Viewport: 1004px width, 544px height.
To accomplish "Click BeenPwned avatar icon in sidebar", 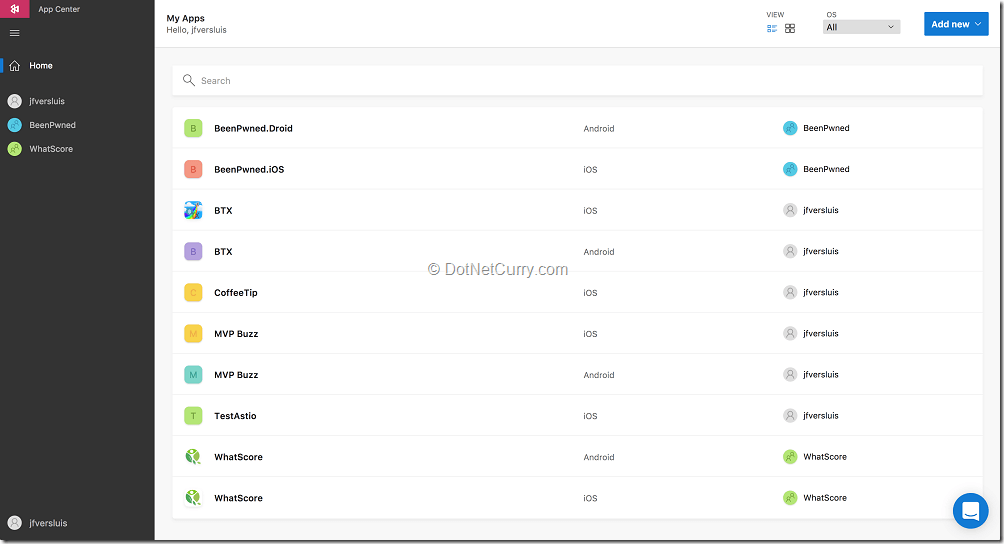I will (14, 125).
